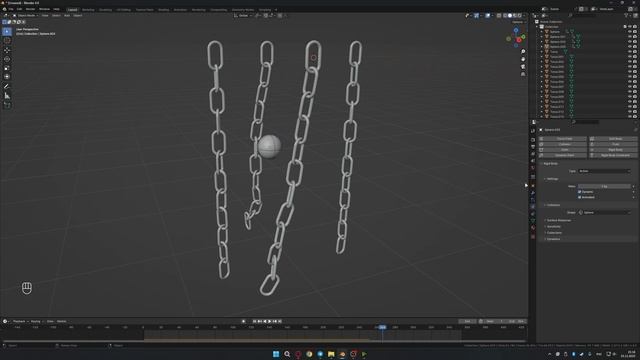Image resolution: width=640 pixels, height=360 pixels.
Task: Open the Edit menu
Action: coord(19,9)
